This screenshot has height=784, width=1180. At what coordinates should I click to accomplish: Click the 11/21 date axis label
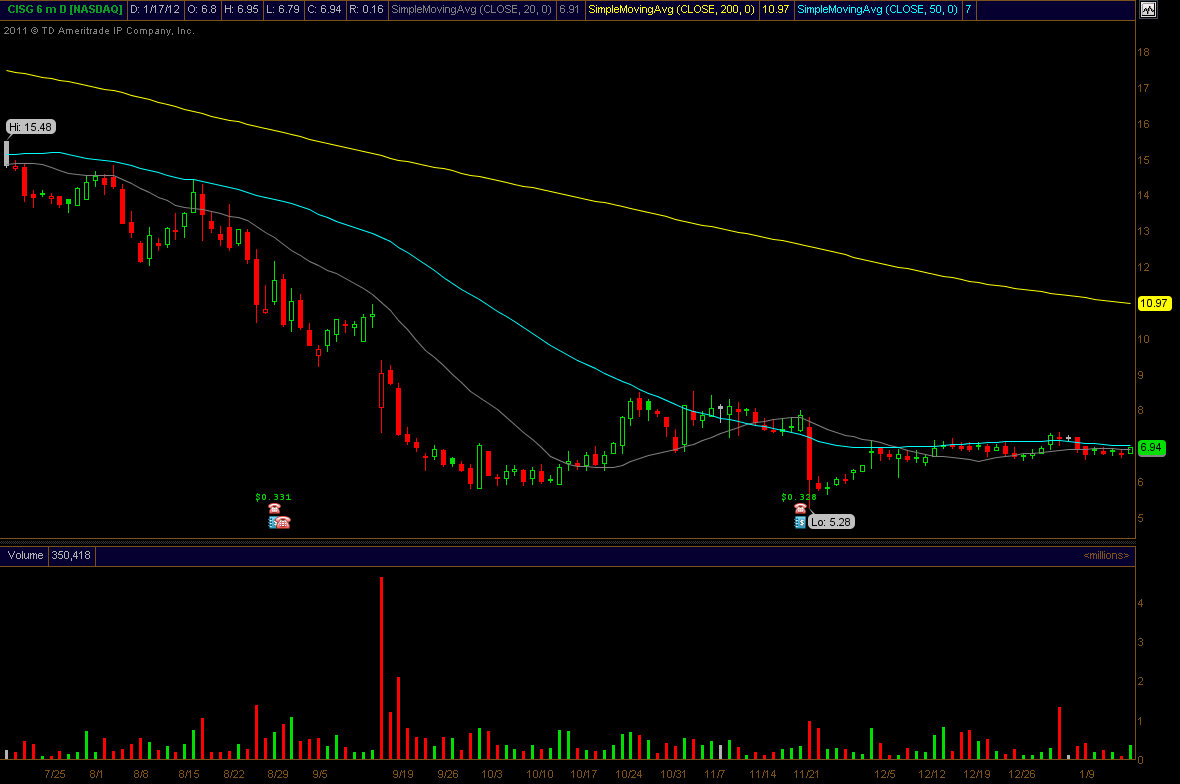coord(806,774)
